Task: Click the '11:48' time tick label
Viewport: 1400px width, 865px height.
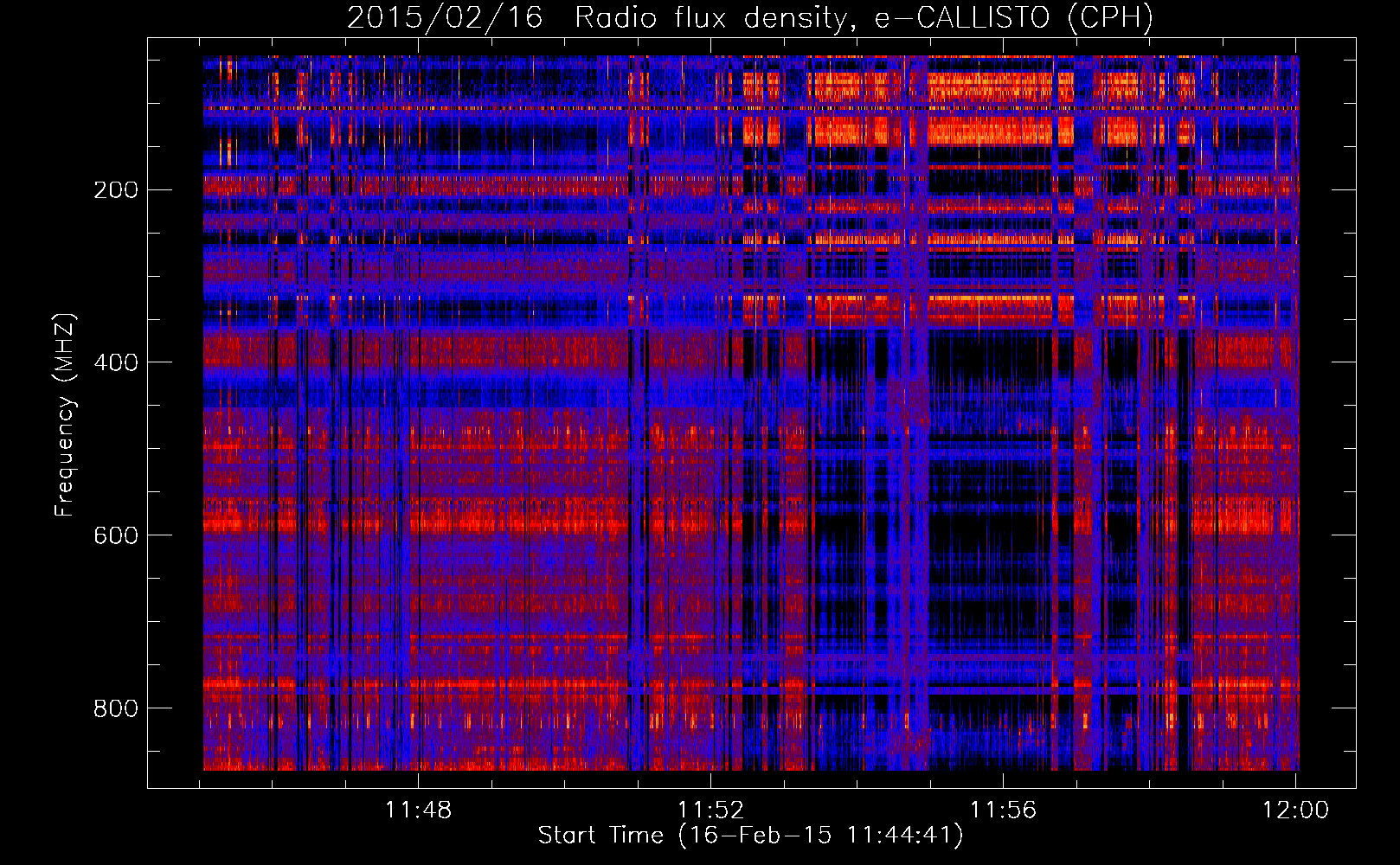Action: click(x=419, y=811)
